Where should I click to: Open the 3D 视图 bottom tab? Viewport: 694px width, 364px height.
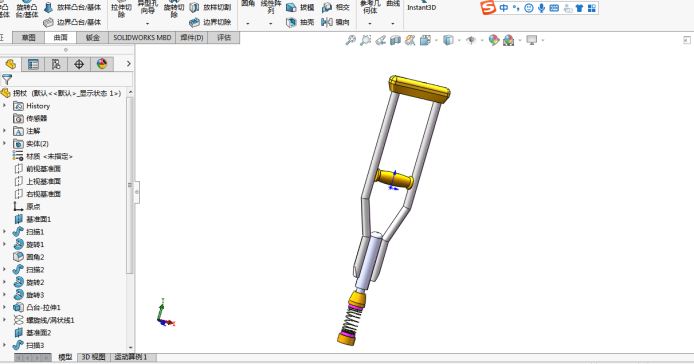(93, 357)
